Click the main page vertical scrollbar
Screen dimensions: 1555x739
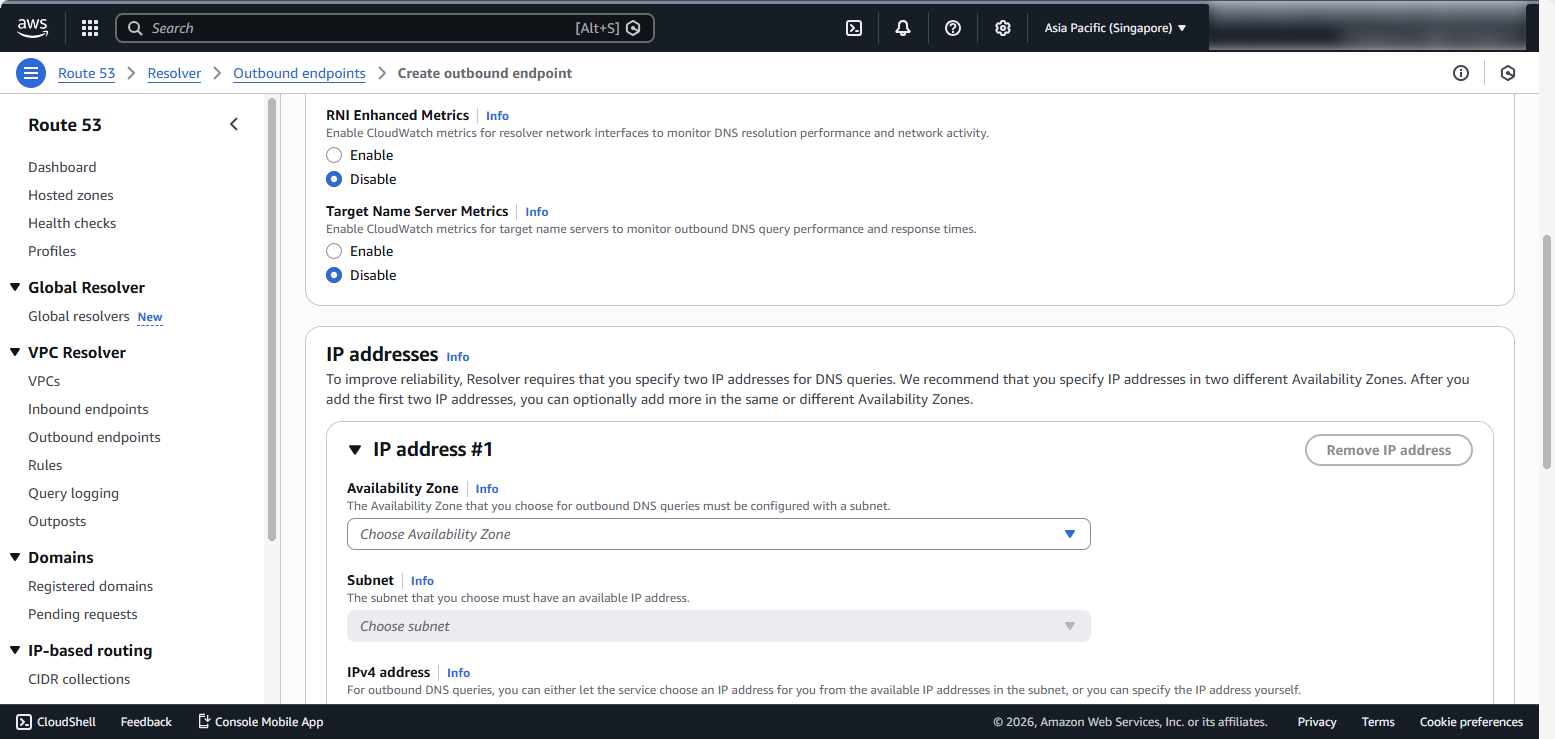[x=1547, y=350]
